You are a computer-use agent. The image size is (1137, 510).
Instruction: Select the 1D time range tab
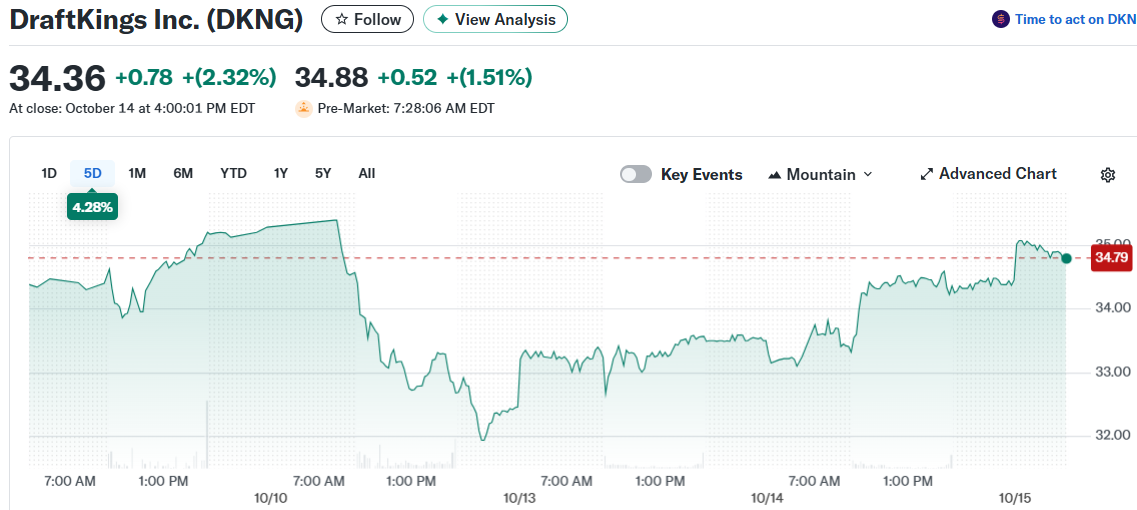coord(49,173)
